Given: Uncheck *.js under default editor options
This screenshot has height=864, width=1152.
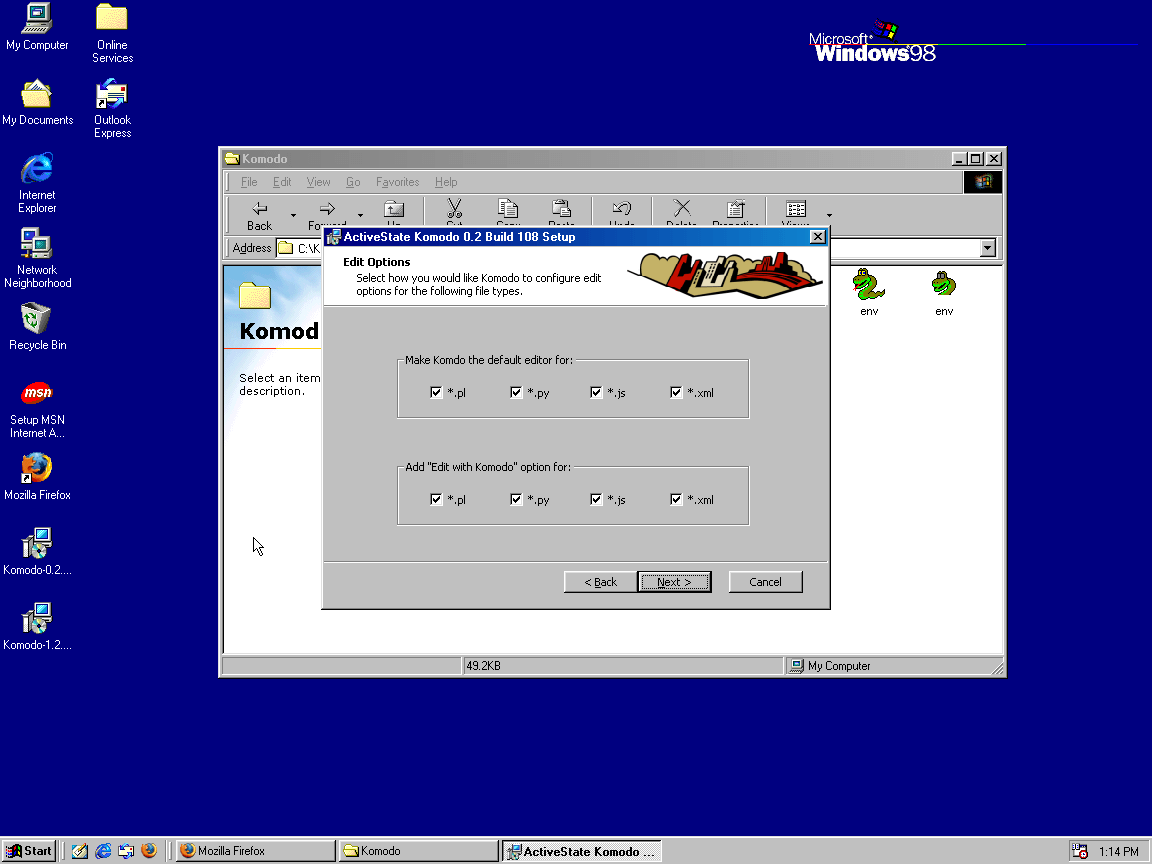Looking at the screenshot, I should click(597, 392).
